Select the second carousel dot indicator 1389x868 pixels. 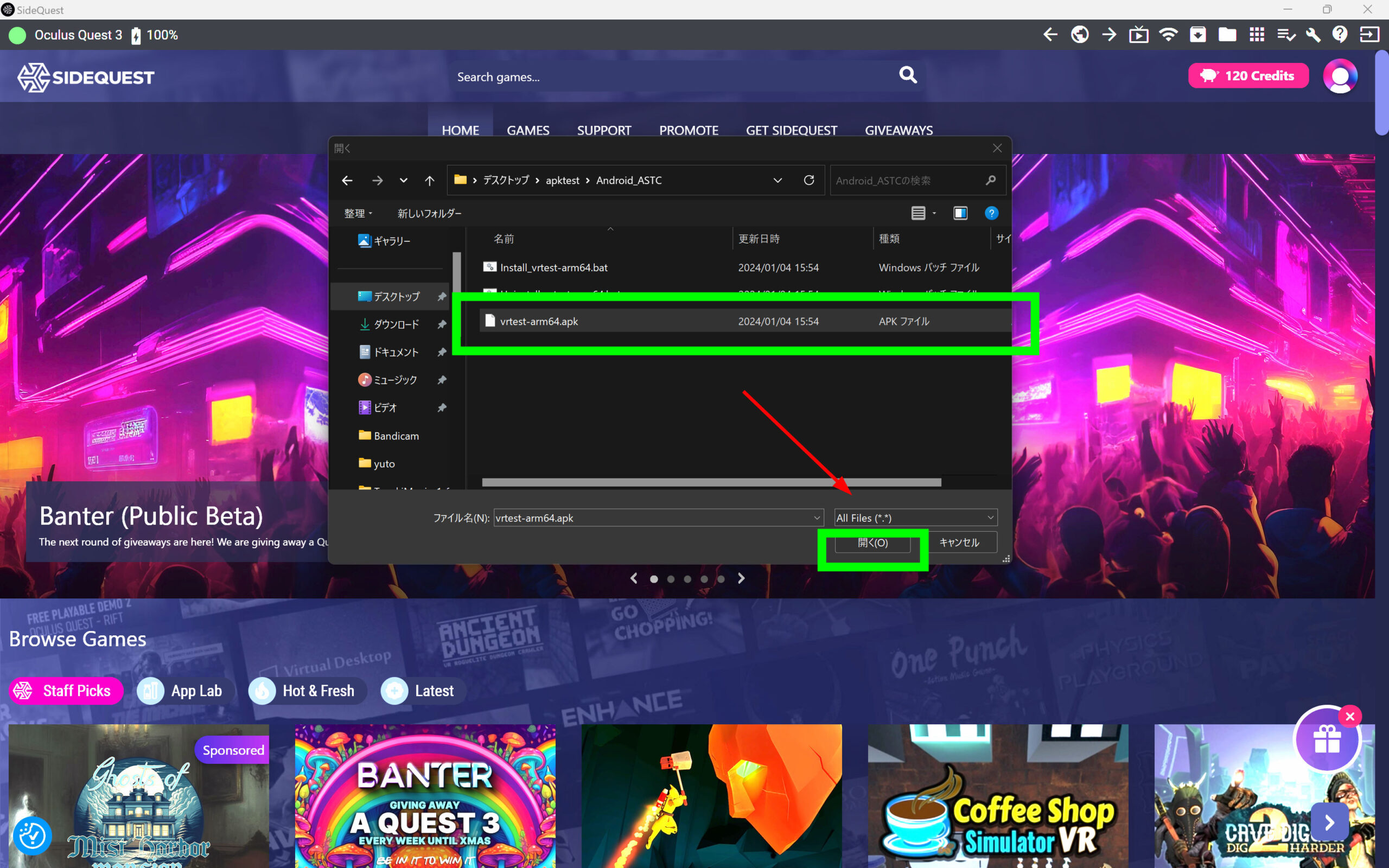coord(671,579)
